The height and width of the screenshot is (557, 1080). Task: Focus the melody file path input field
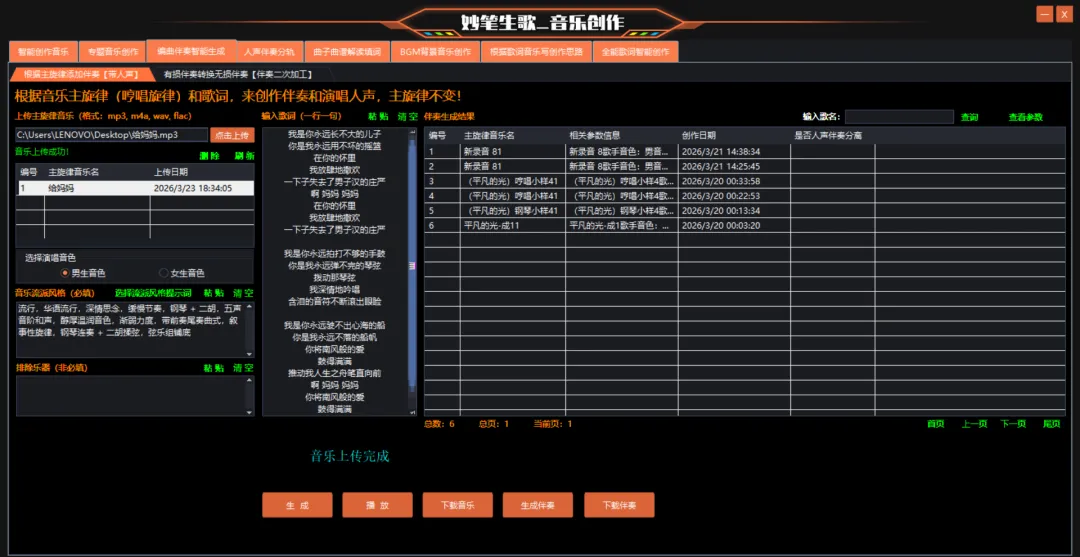[112, 135]
